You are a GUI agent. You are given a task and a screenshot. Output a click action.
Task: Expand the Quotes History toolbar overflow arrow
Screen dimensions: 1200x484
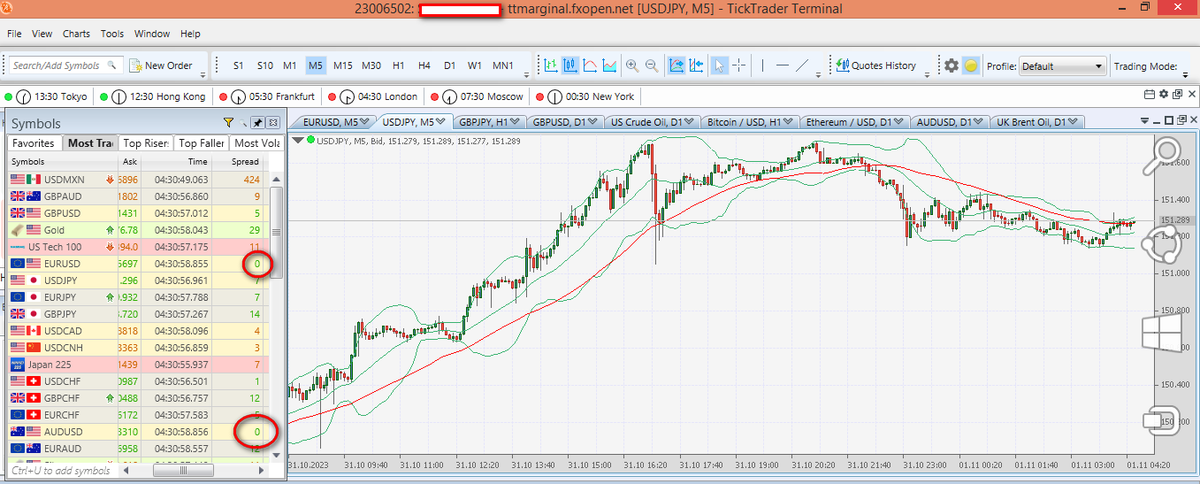click(926, 73)
